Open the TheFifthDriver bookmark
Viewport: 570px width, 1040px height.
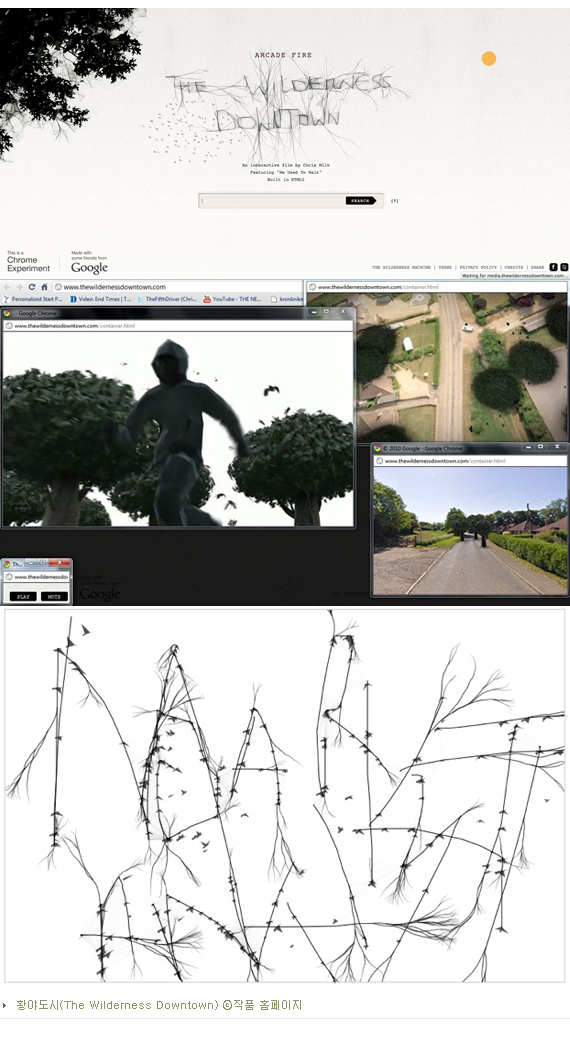pyautogui.click(x=167, y=299)
